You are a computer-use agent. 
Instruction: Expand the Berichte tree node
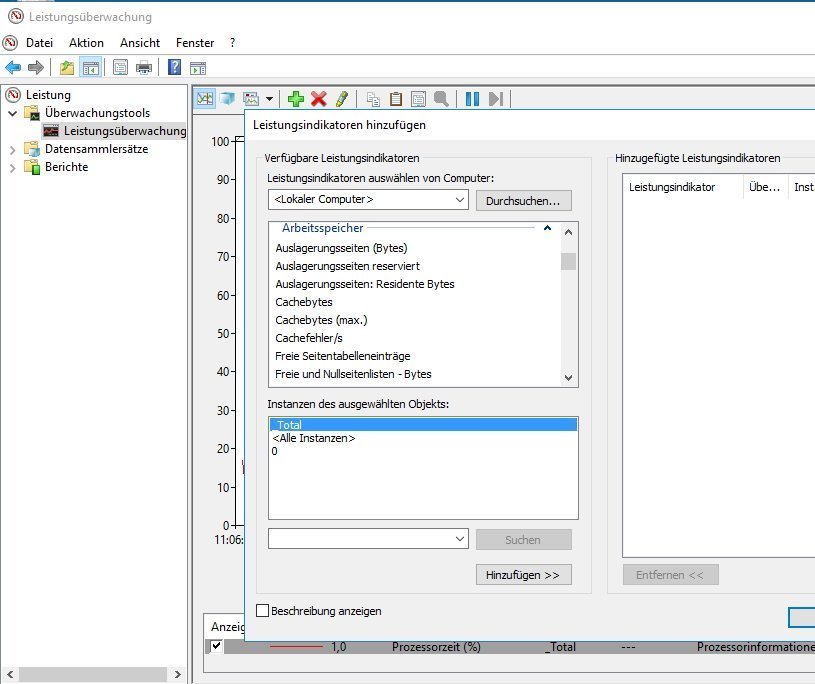(13, 168)
